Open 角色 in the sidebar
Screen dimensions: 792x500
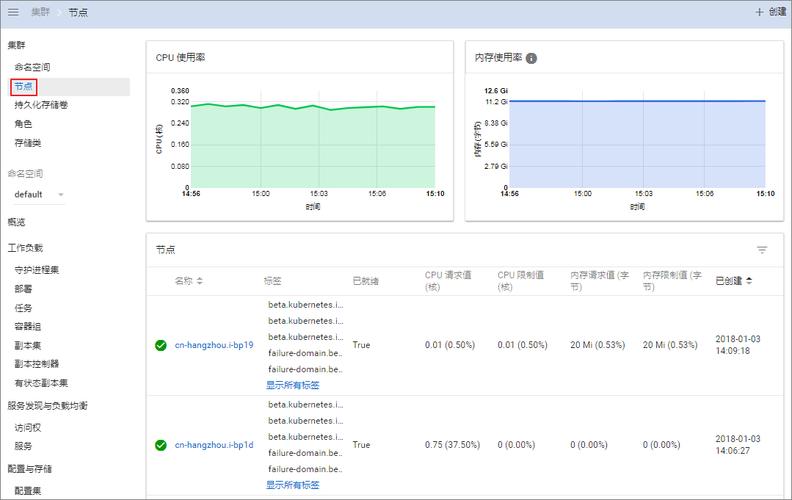coord(23,124)
